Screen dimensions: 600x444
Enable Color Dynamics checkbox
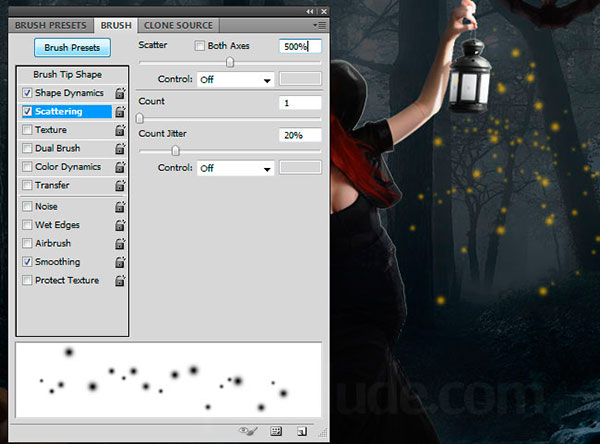27,166
